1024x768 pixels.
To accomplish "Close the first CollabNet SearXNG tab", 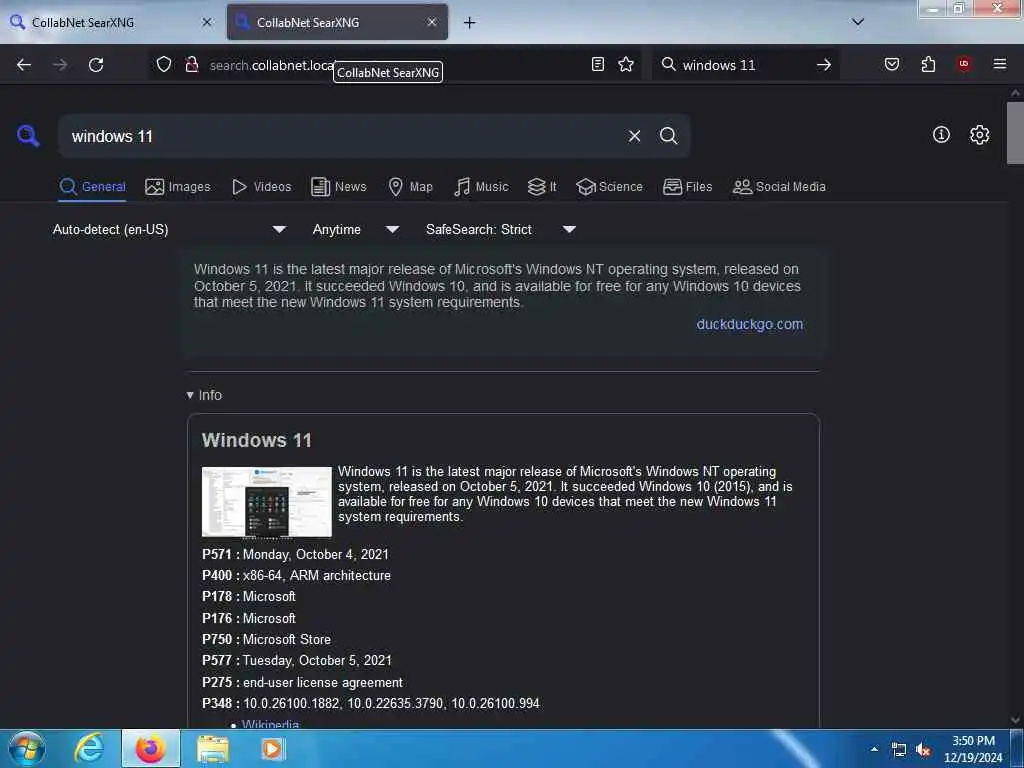I will click(207, 22).
